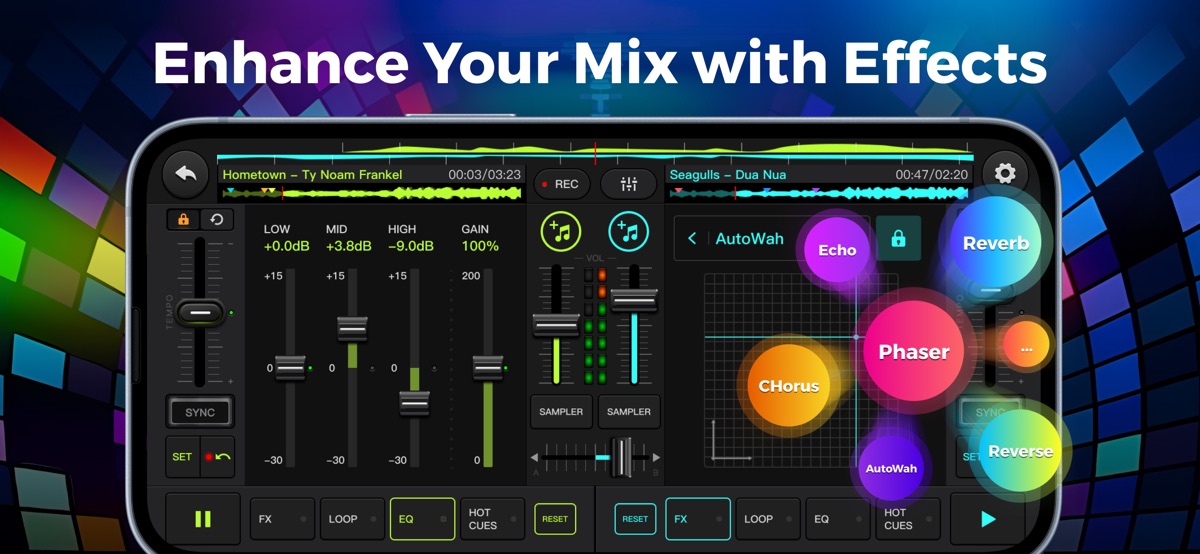Open the left SAMPLER pad

[x=561, y=411]
